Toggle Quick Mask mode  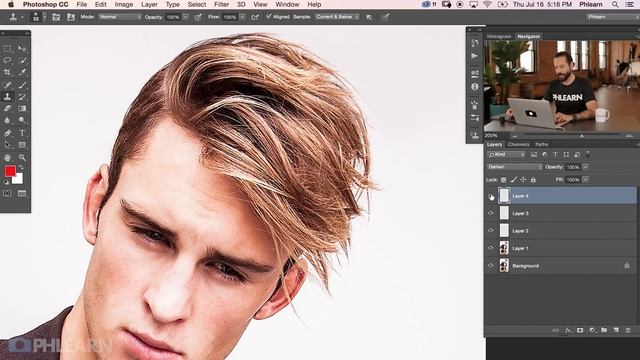tap(7, 193)
